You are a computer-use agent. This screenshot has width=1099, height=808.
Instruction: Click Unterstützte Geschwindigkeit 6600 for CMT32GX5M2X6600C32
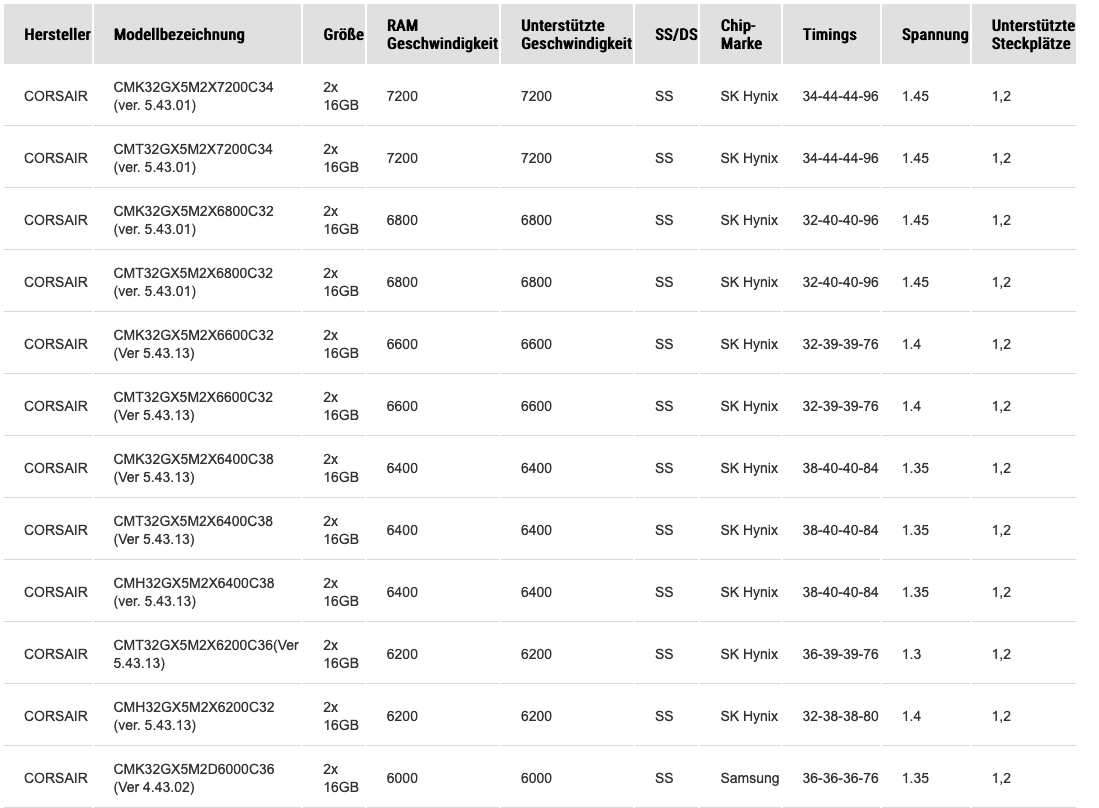point(536,406)
